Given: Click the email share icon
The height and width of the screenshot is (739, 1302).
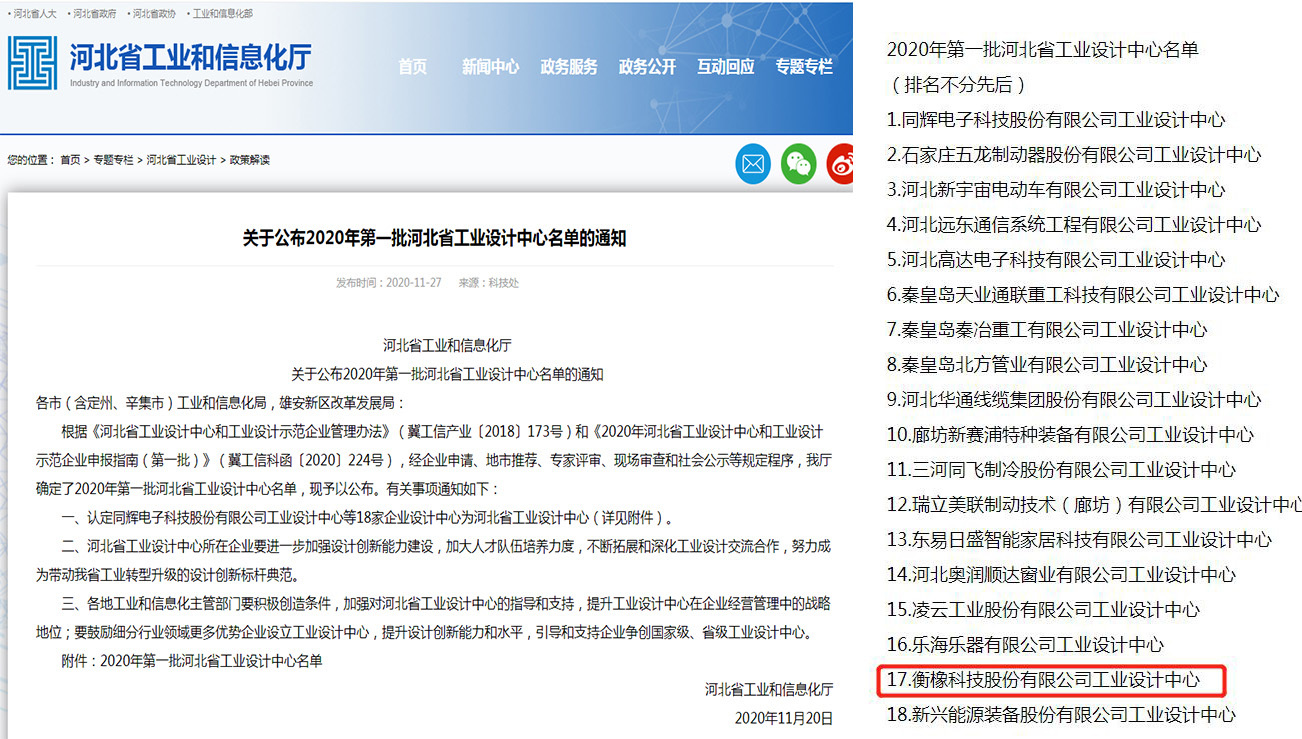Looking at the screenshot, I should tap(753, 164).
